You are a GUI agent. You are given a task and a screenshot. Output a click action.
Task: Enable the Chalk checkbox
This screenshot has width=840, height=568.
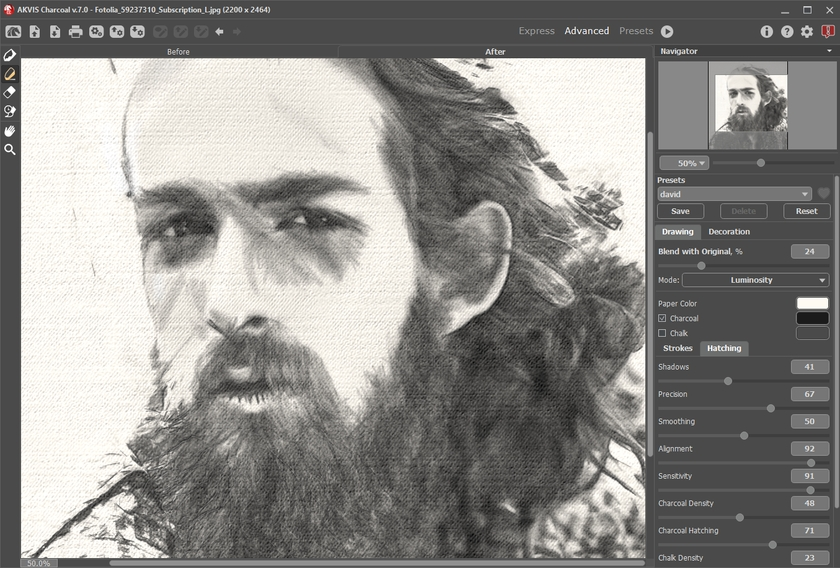click(662, 333)
